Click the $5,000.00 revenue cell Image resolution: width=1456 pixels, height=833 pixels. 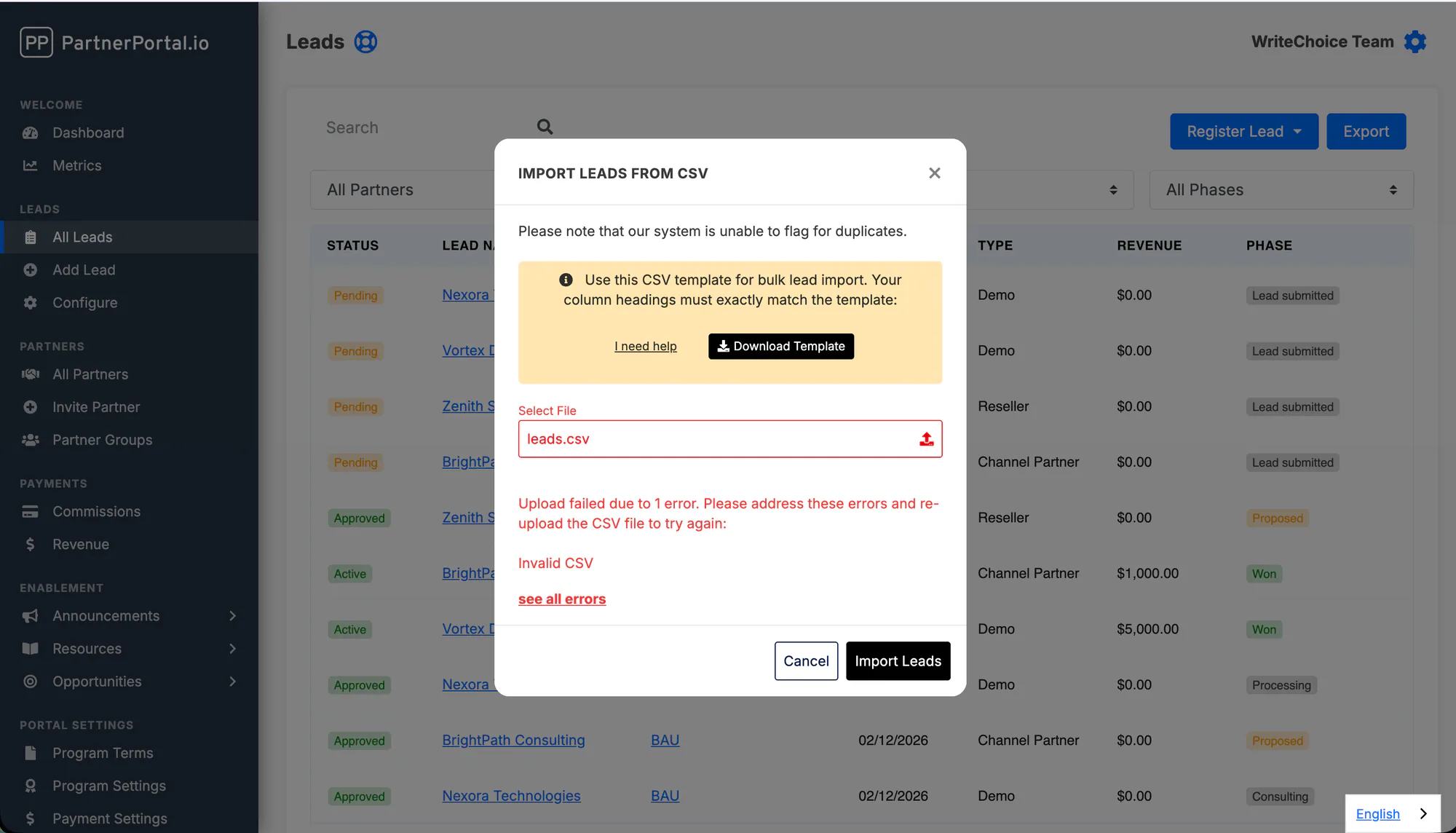pyautogui.click(x=1147, y=629)
